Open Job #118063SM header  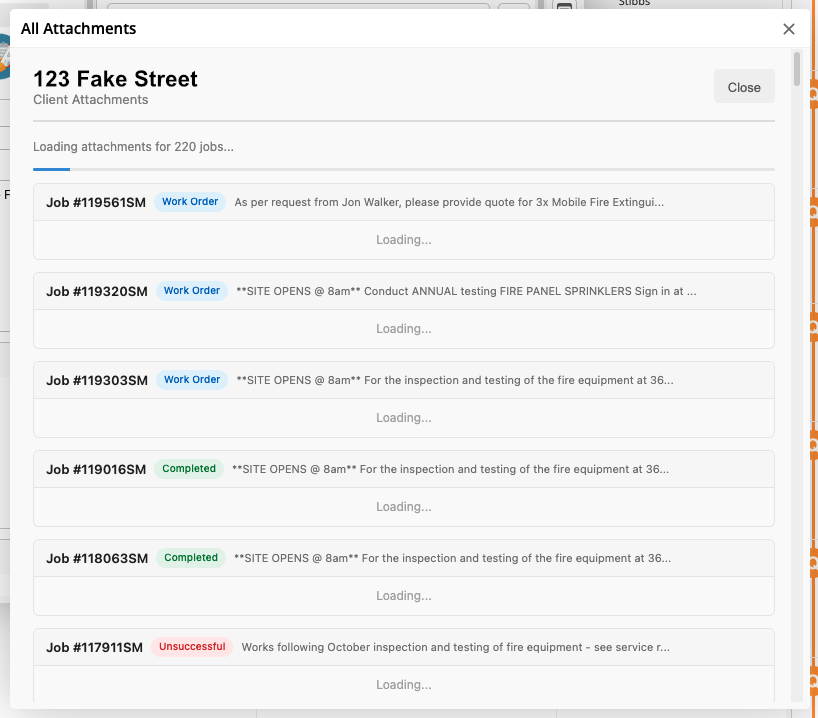(97, 558)
